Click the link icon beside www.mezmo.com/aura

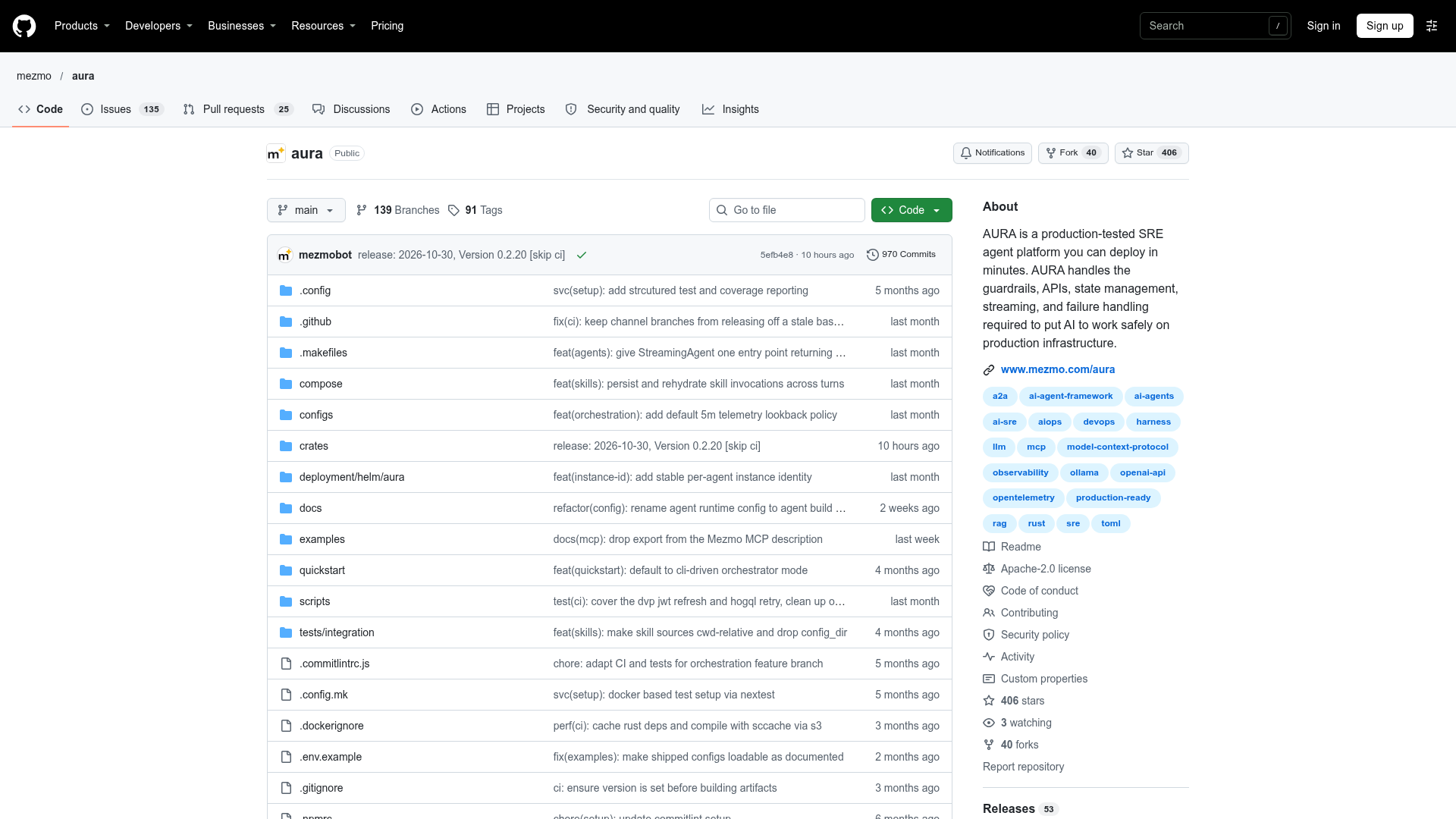(x=989, y=370)
